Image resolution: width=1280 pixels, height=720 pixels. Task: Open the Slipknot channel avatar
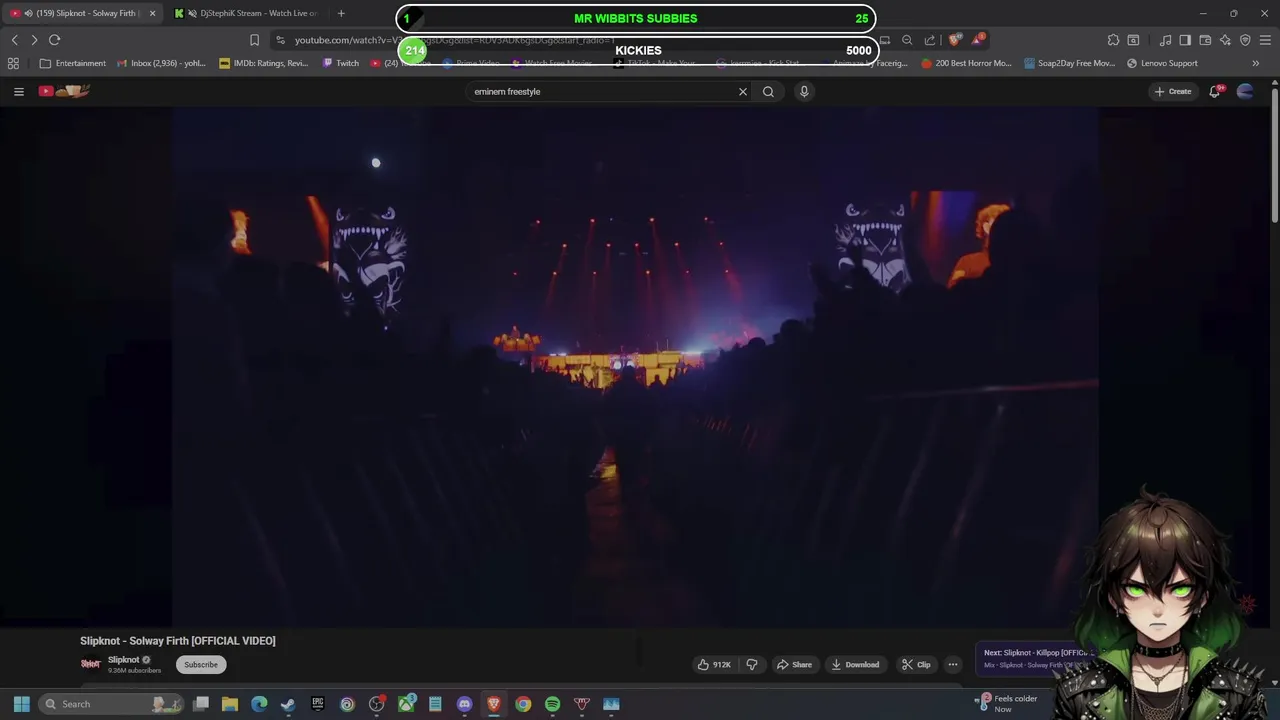(91, 664)
